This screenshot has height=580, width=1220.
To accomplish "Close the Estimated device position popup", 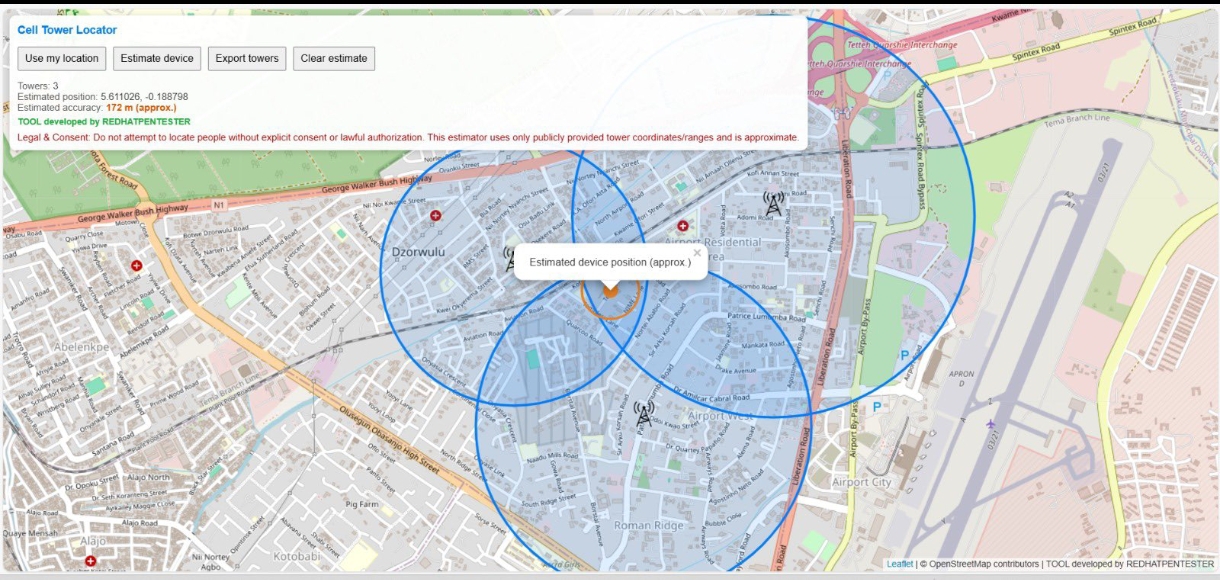I will point(697,253).
